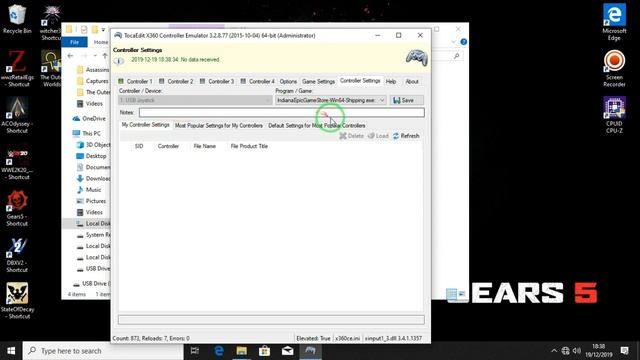
Task: Sort by the File Name column header
Action: point(204,146)
